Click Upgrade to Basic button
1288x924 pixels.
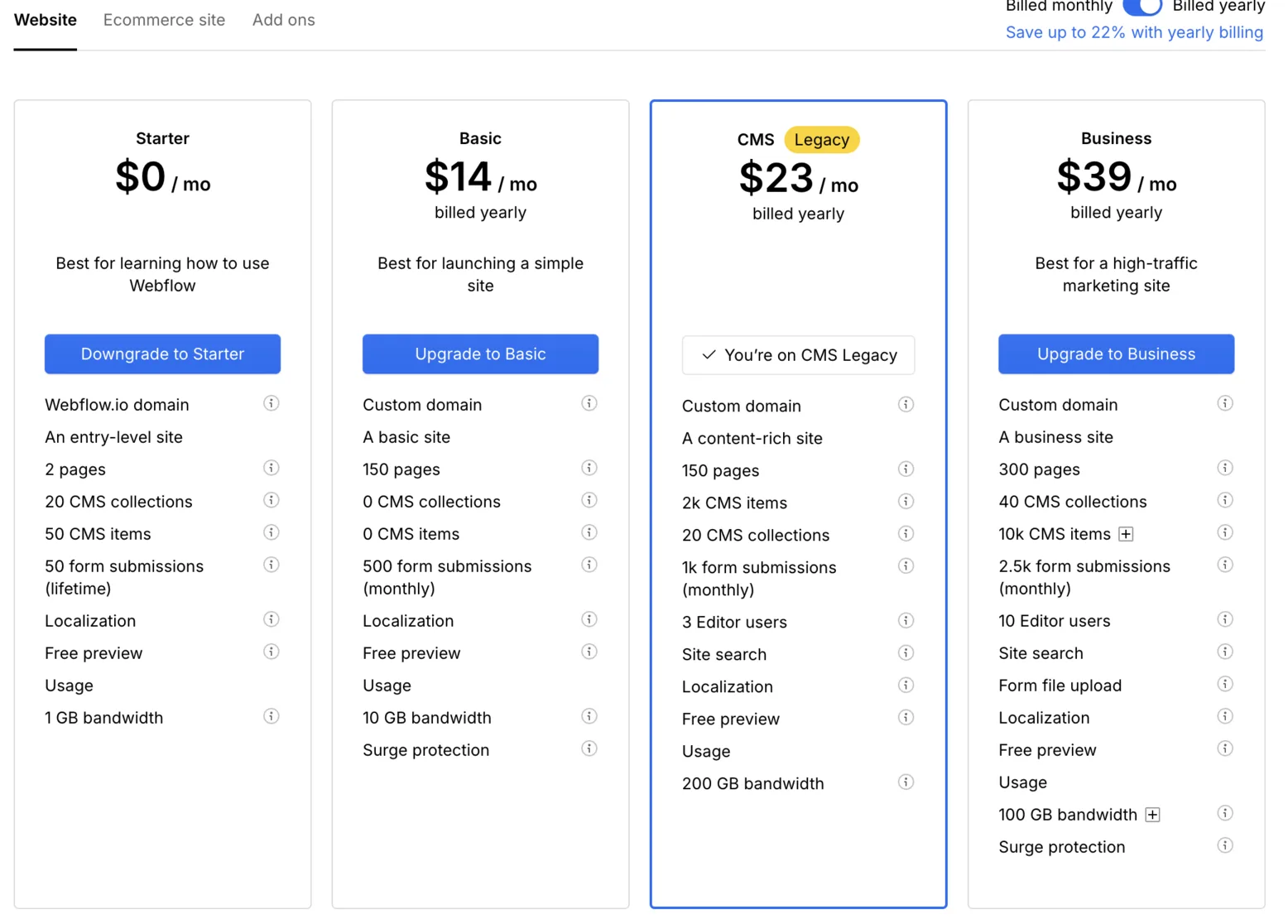point(480,354)
